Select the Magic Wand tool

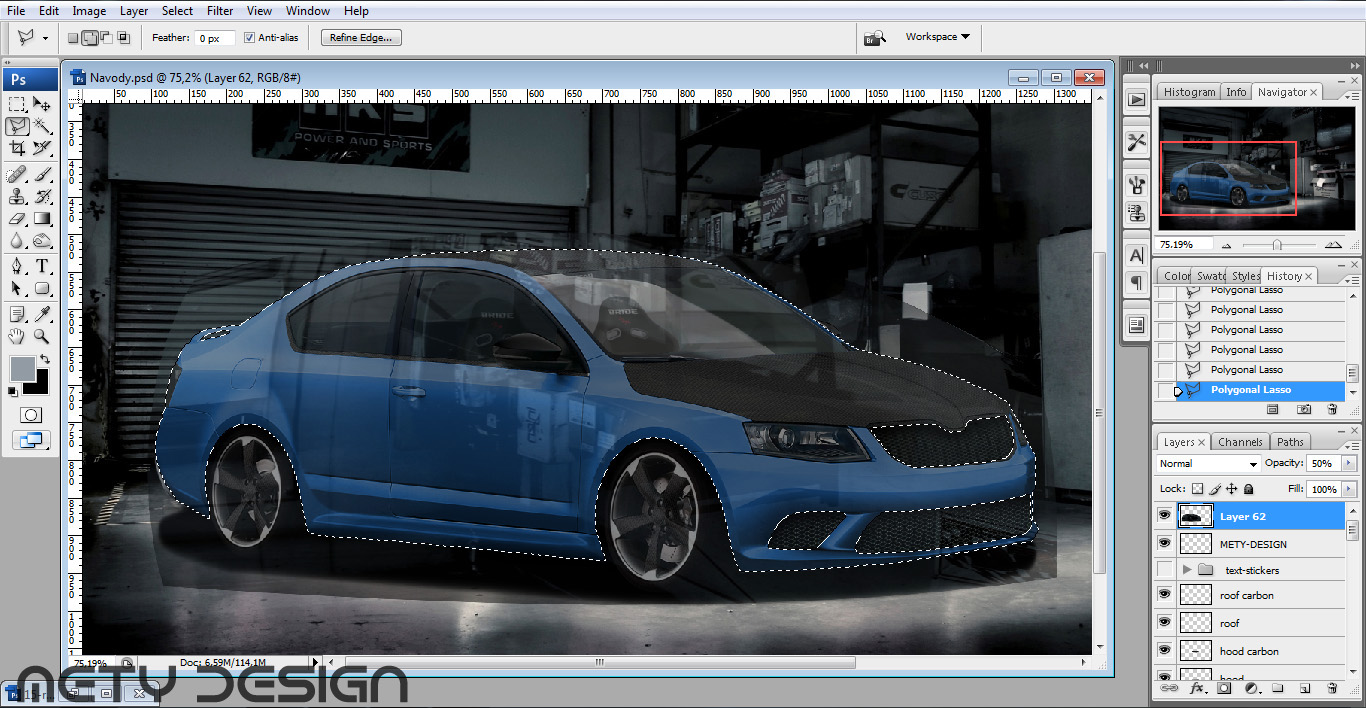pyautogui.click(x=42, y=126)
